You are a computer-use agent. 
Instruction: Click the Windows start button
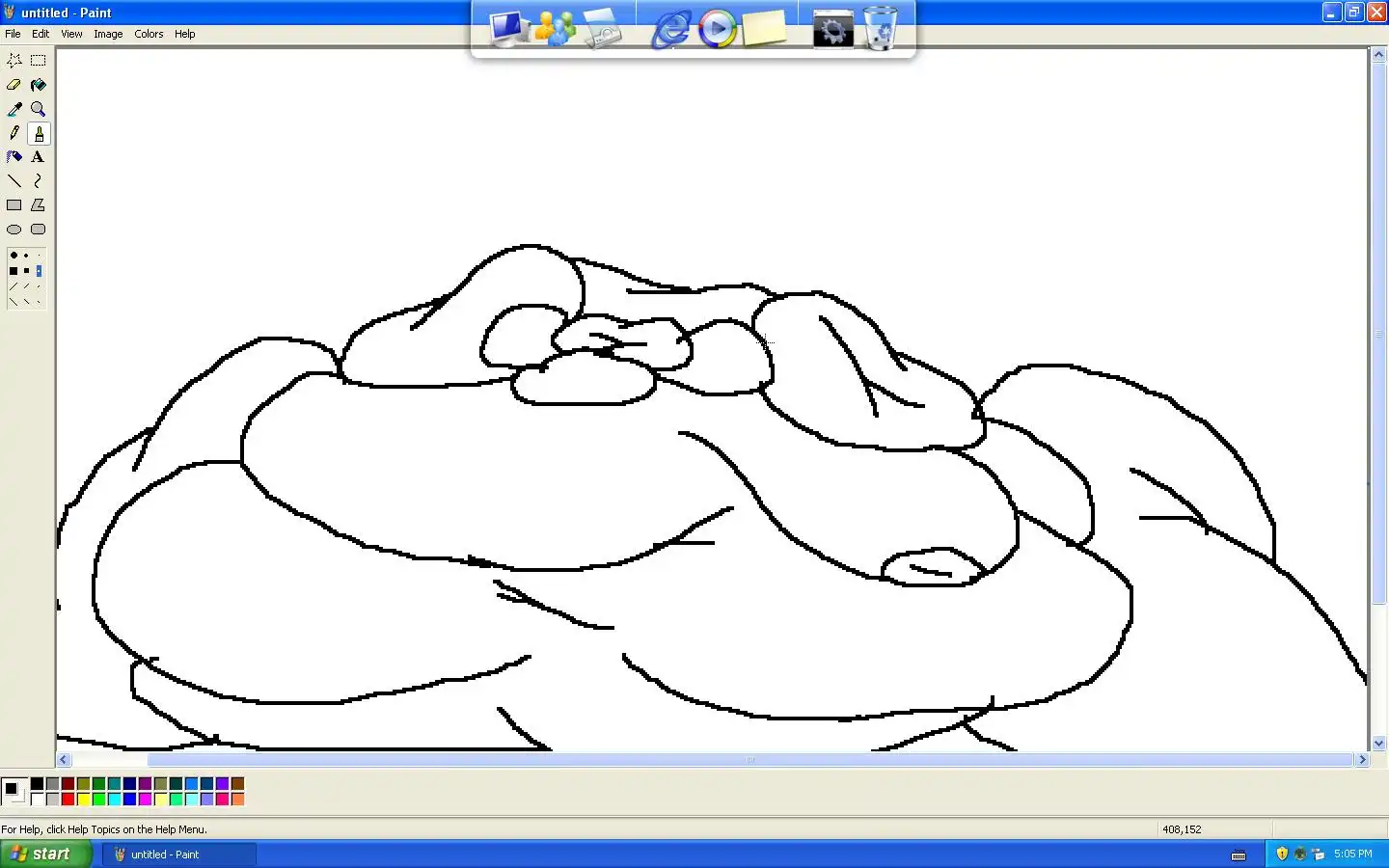pyautogui.click(x=46, y=854)
